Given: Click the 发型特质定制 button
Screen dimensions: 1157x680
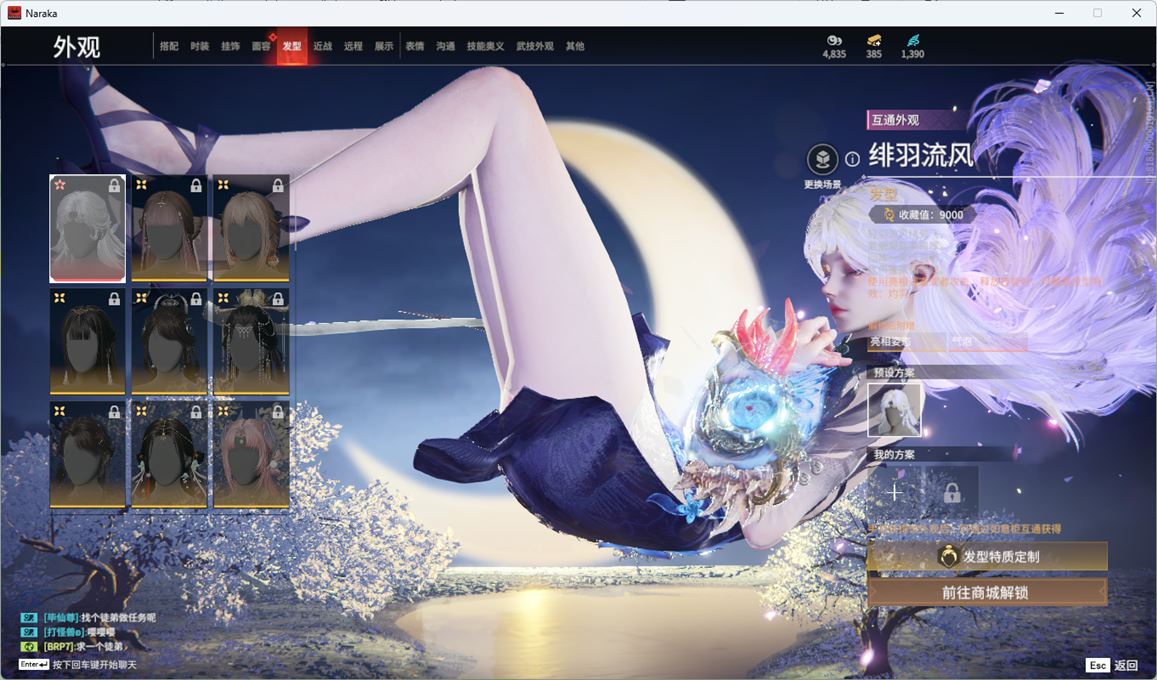Looking at the screenshot, I should point(987,557).
